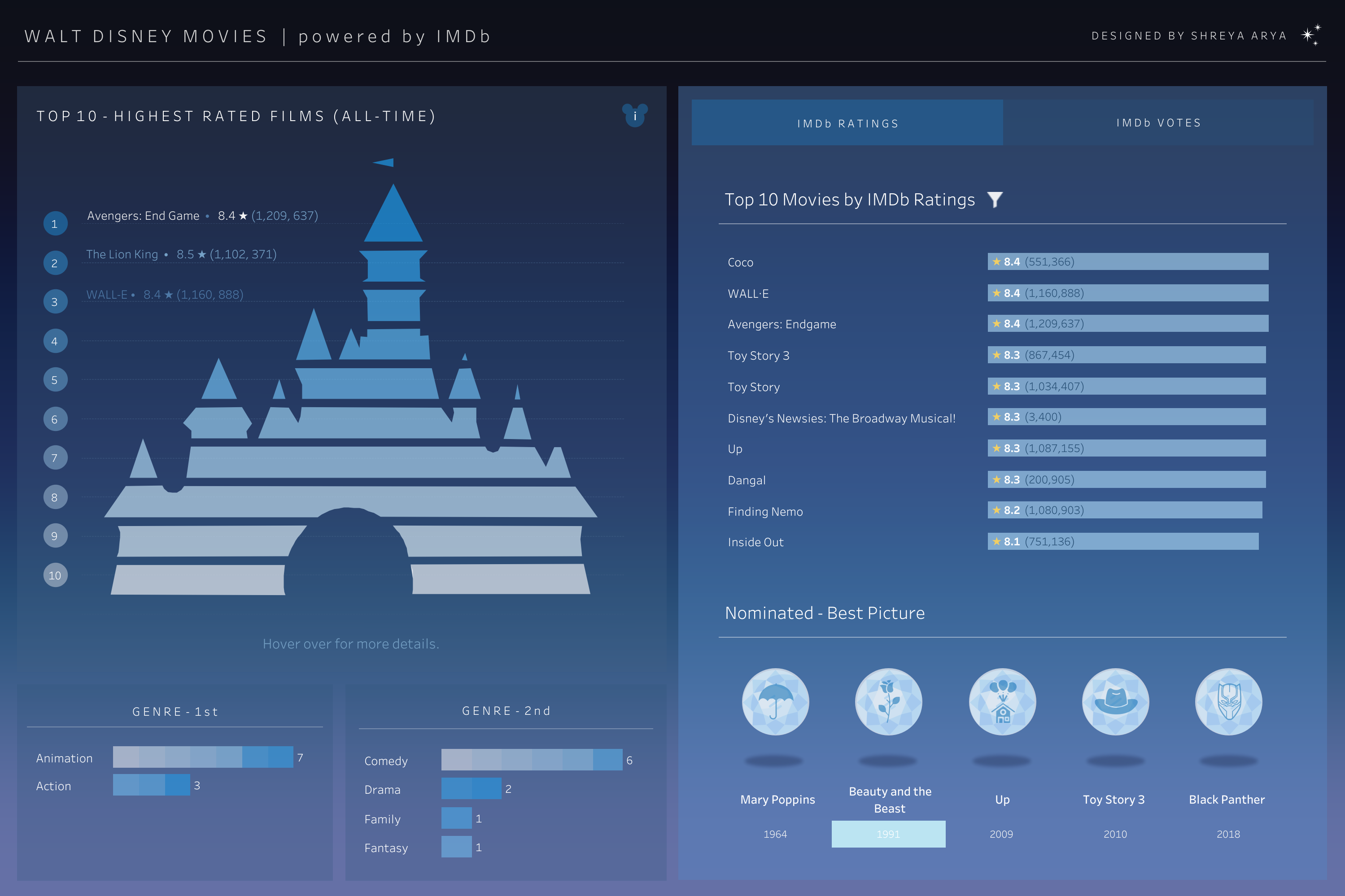Click rank number 10 circle
This screenshot has height=896, width=1345.
55,575
